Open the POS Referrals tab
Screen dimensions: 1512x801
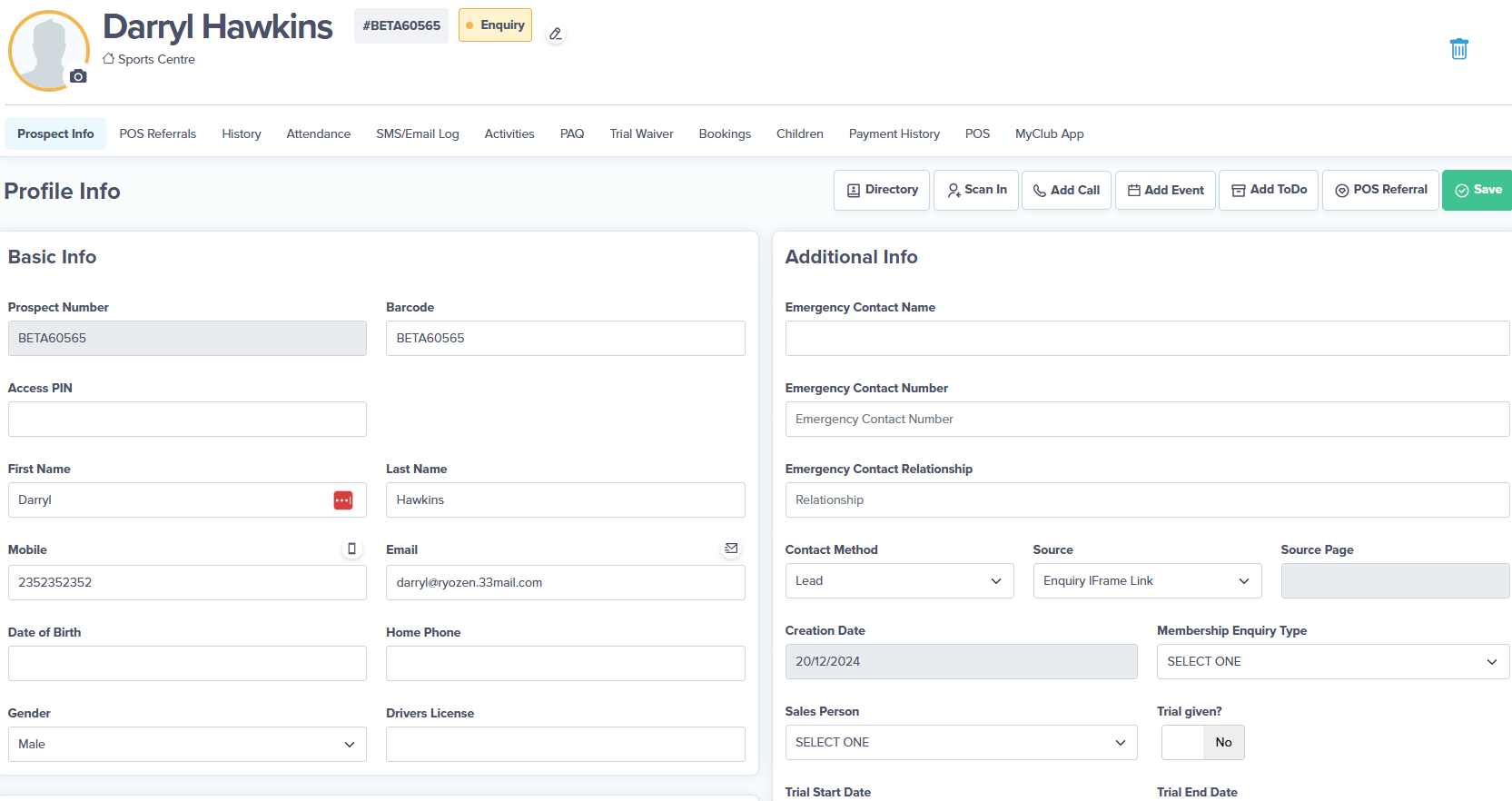click(158, 133)
